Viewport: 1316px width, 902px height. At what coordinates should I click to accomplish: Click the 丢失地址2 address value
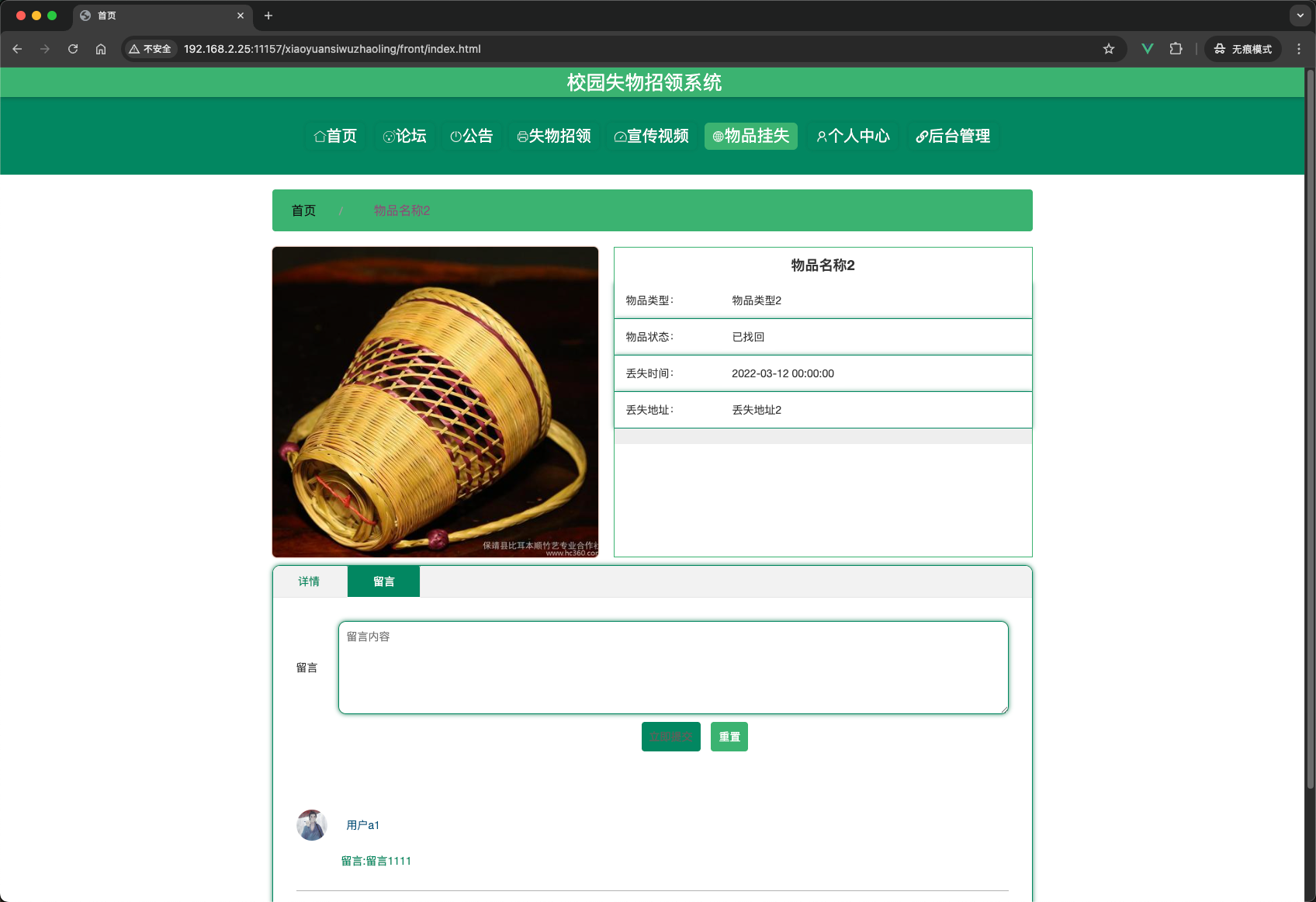point(757,410)
